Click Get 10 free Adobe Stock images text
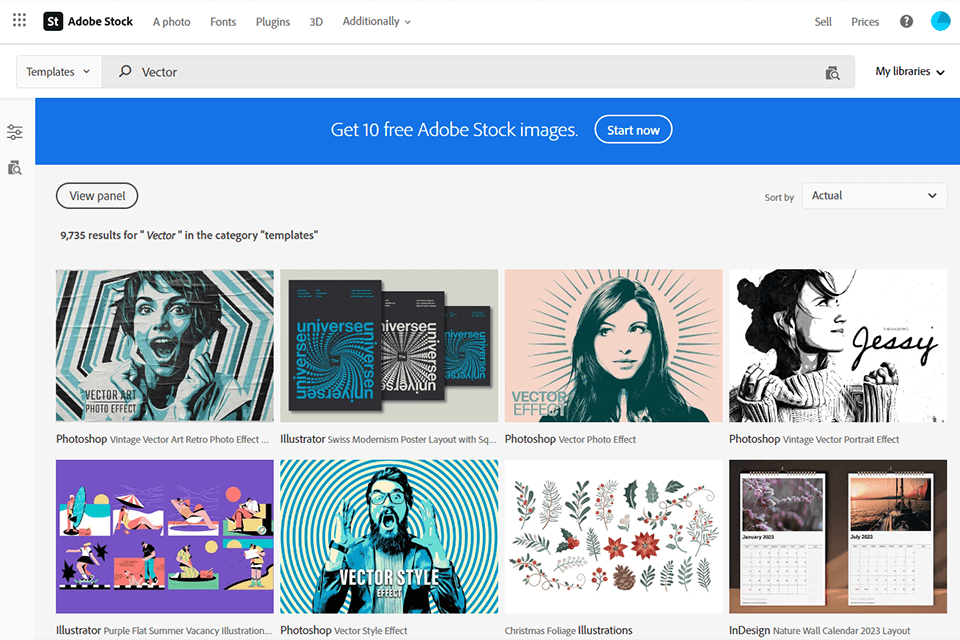The width and height of the screenshot is (960, 640). point(454,130)
